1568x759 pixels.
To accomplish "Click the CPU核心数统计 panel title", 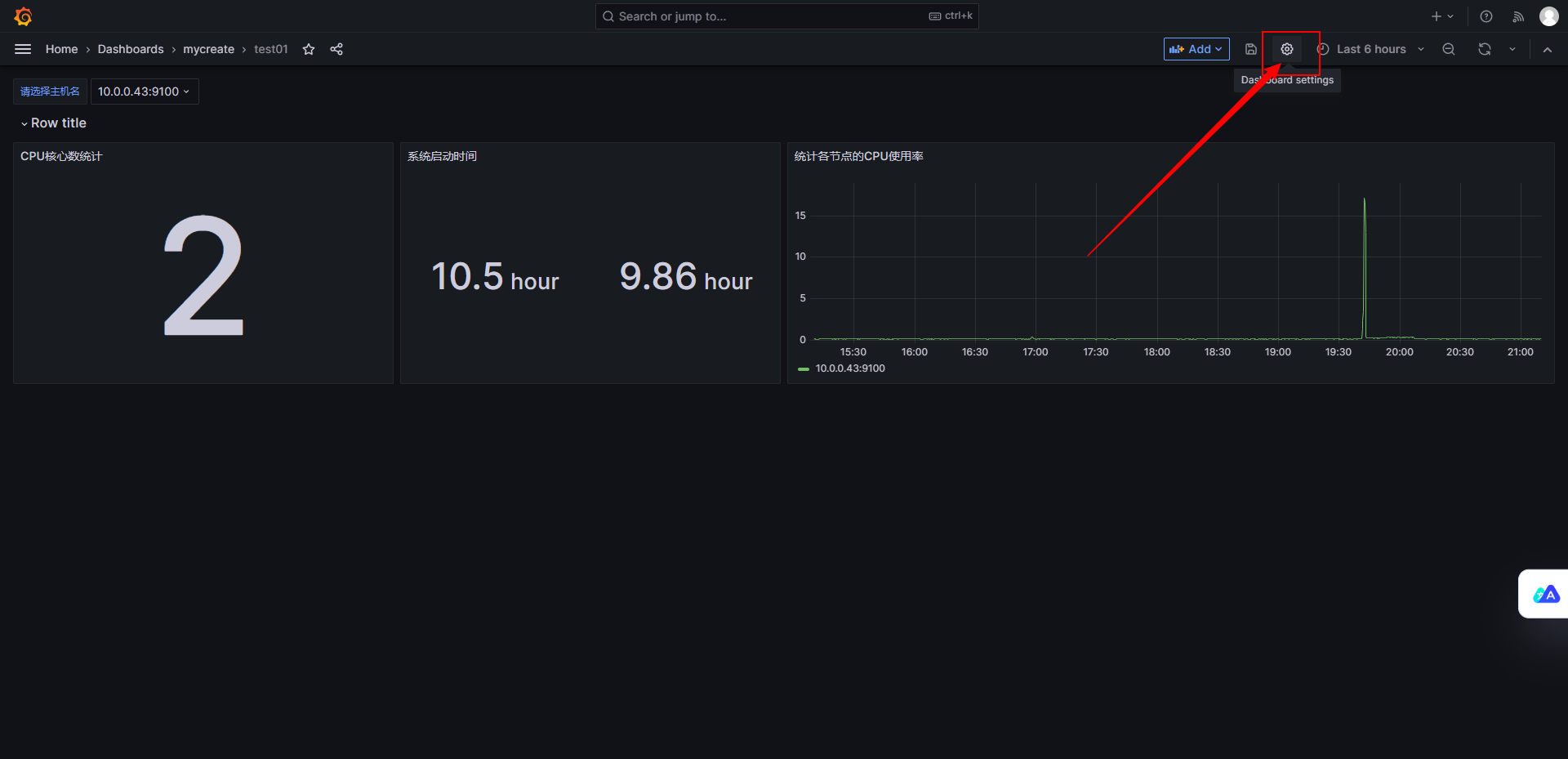I will [61, 156].
